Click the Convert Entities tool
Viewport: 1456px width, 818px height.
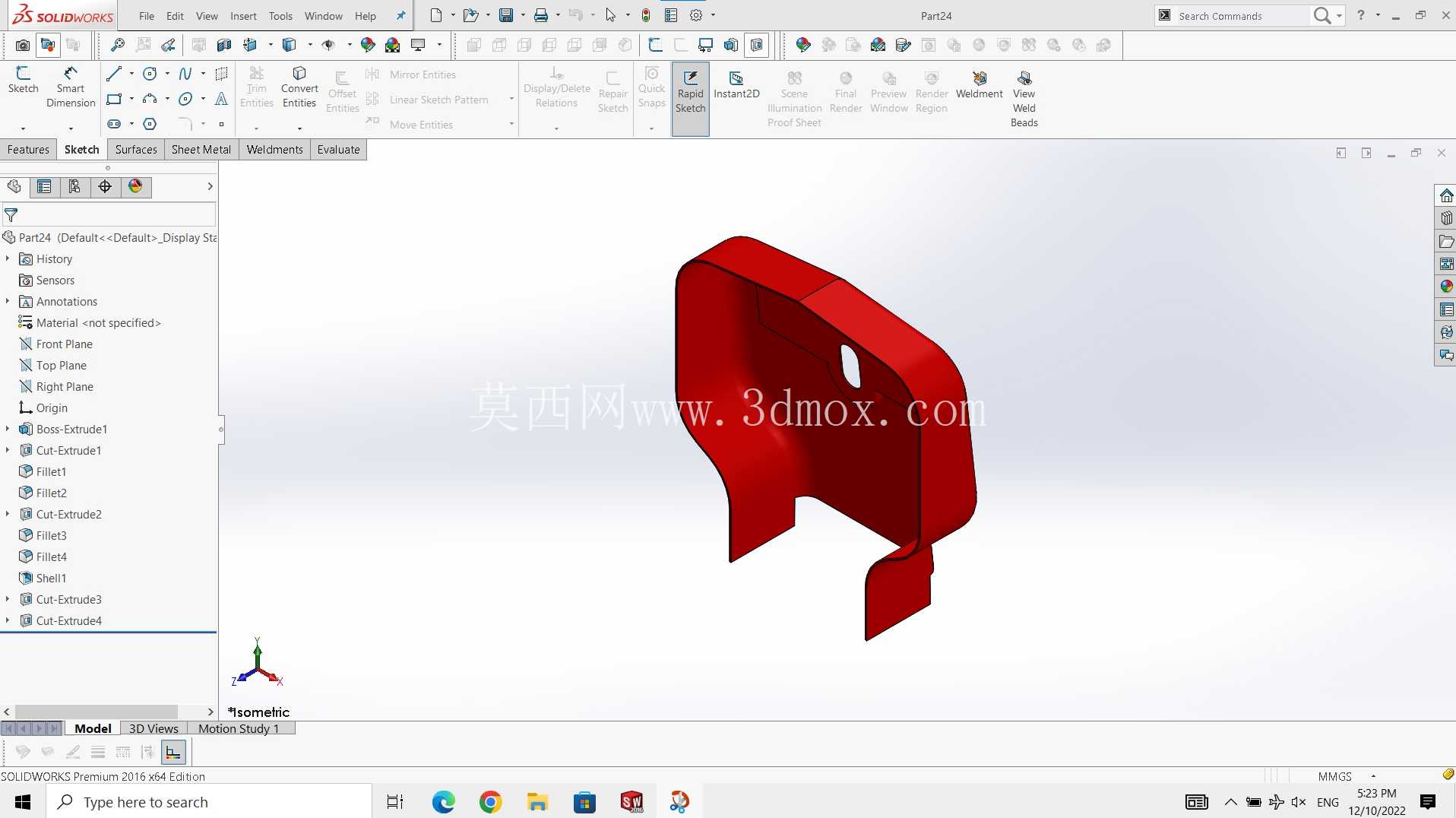click(299, 87)
